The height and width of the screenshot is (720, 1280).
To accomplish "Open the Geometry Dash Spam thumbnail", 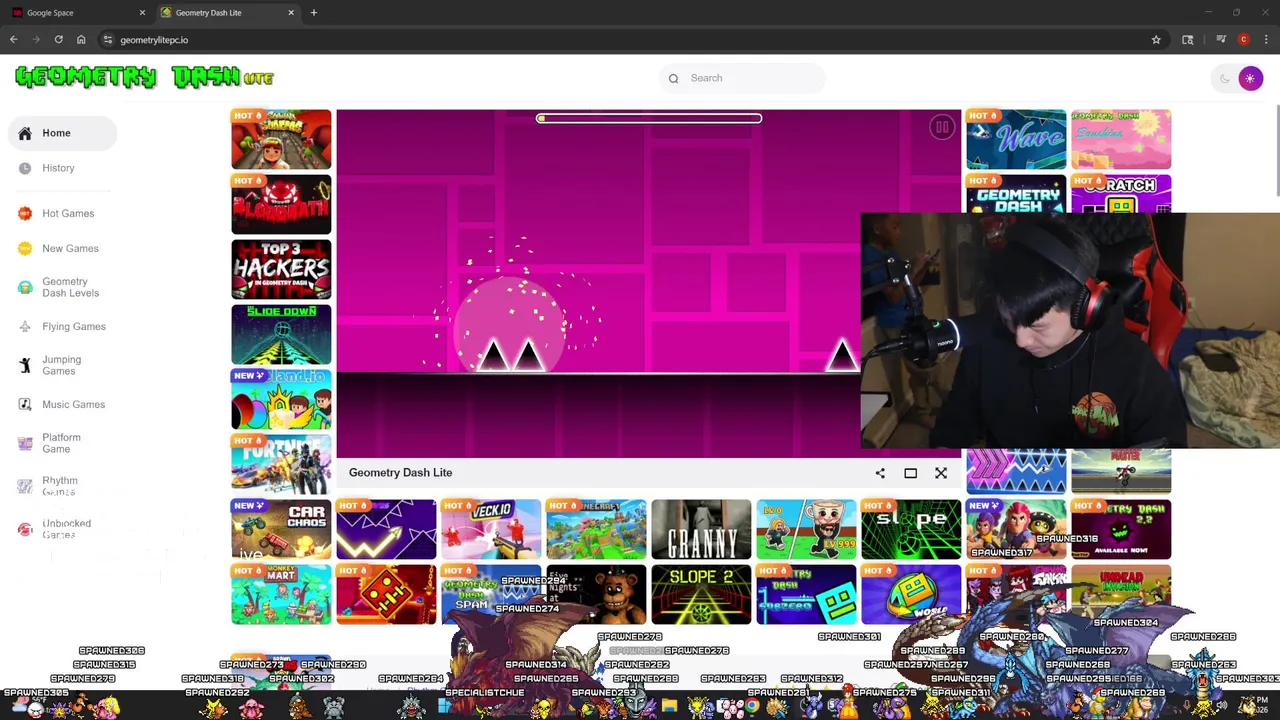I will point(491,595).
